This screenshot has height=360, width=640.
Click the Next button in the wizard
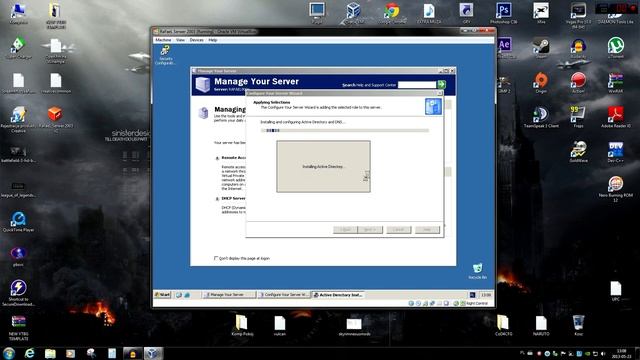(x=370, y=230)
